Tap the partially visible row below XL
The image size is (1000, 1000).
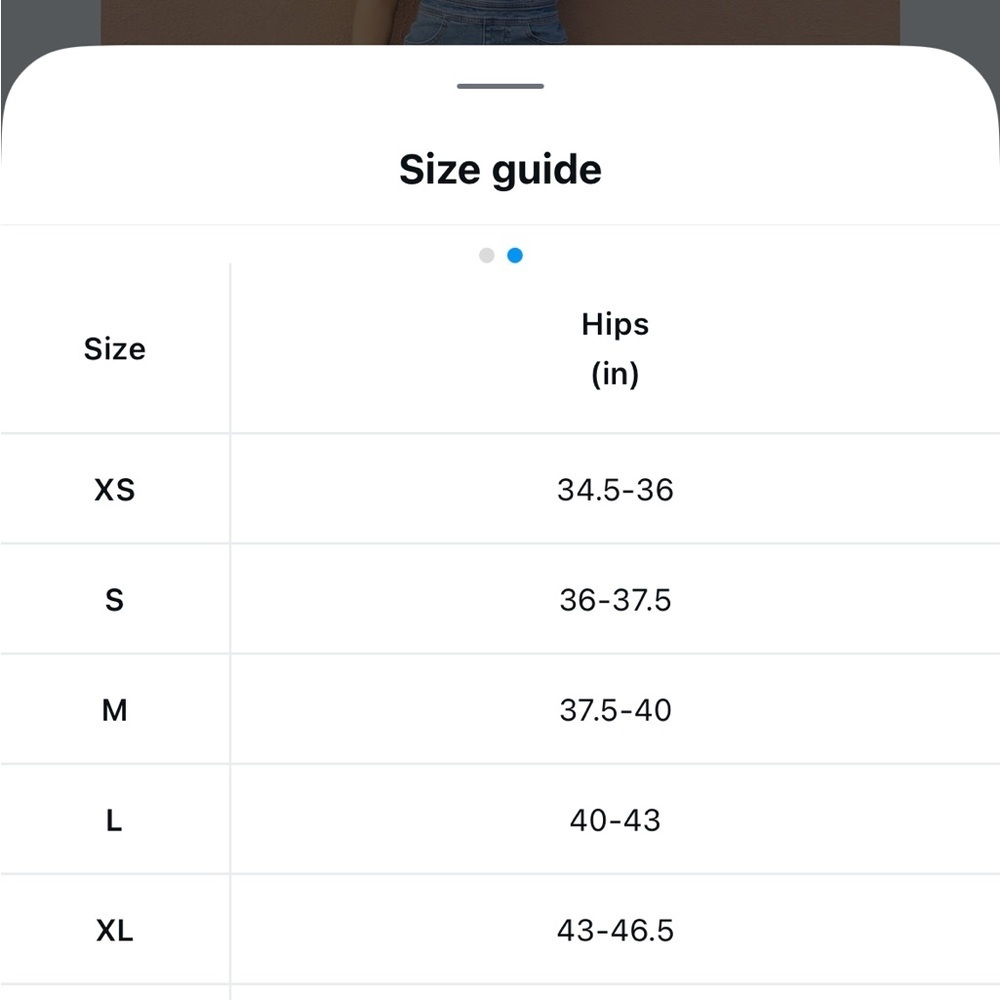pyautogui.click(x=500, y=993)
